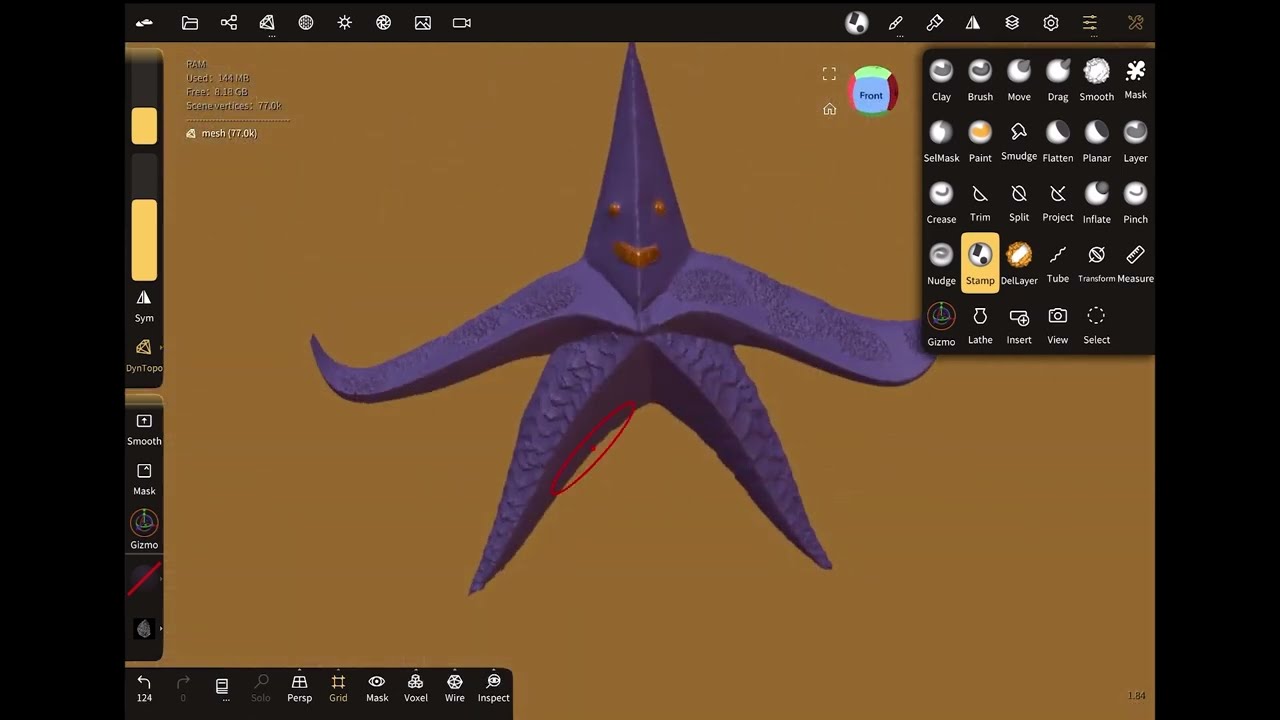
Task: Open the red stroke color swatch
Action: (144, 580)
